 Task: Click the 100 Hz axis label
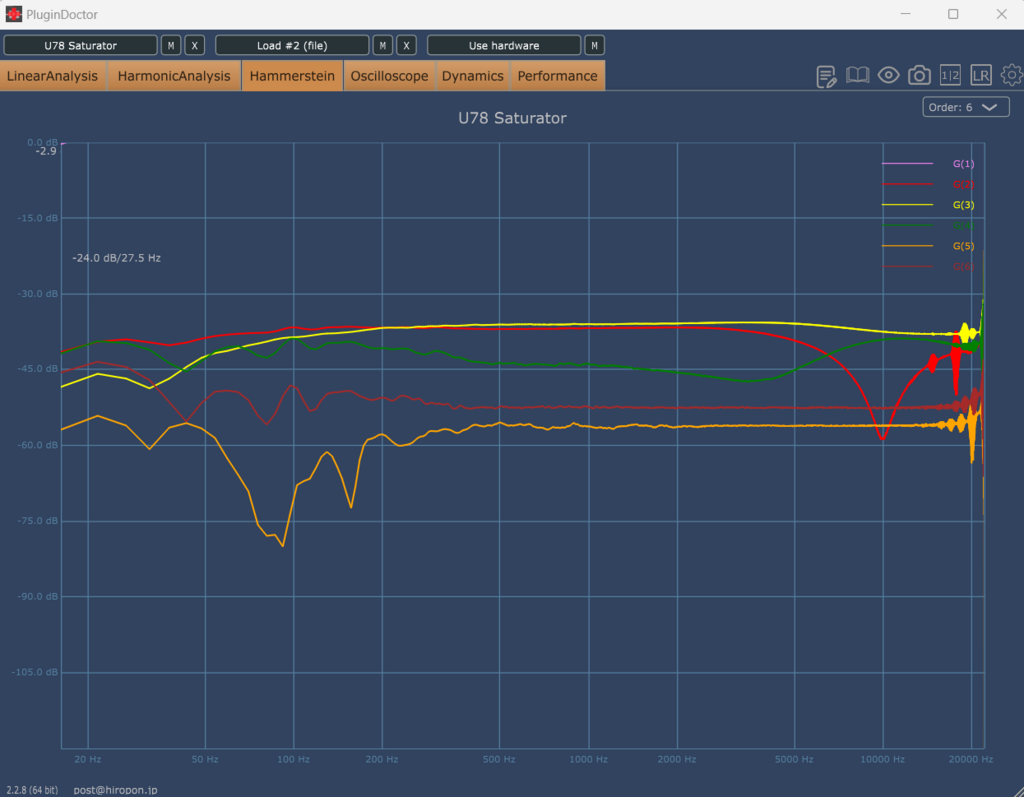[x=293, y=759]
